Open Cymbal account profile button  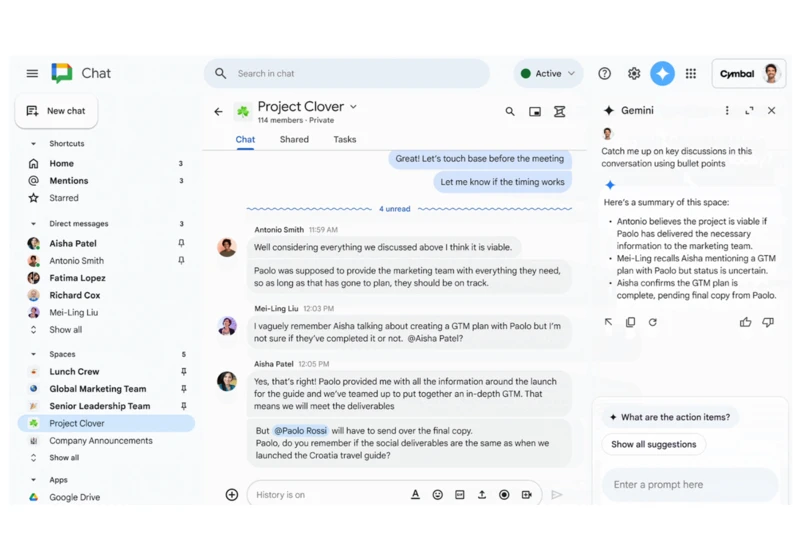click(748, 73)
